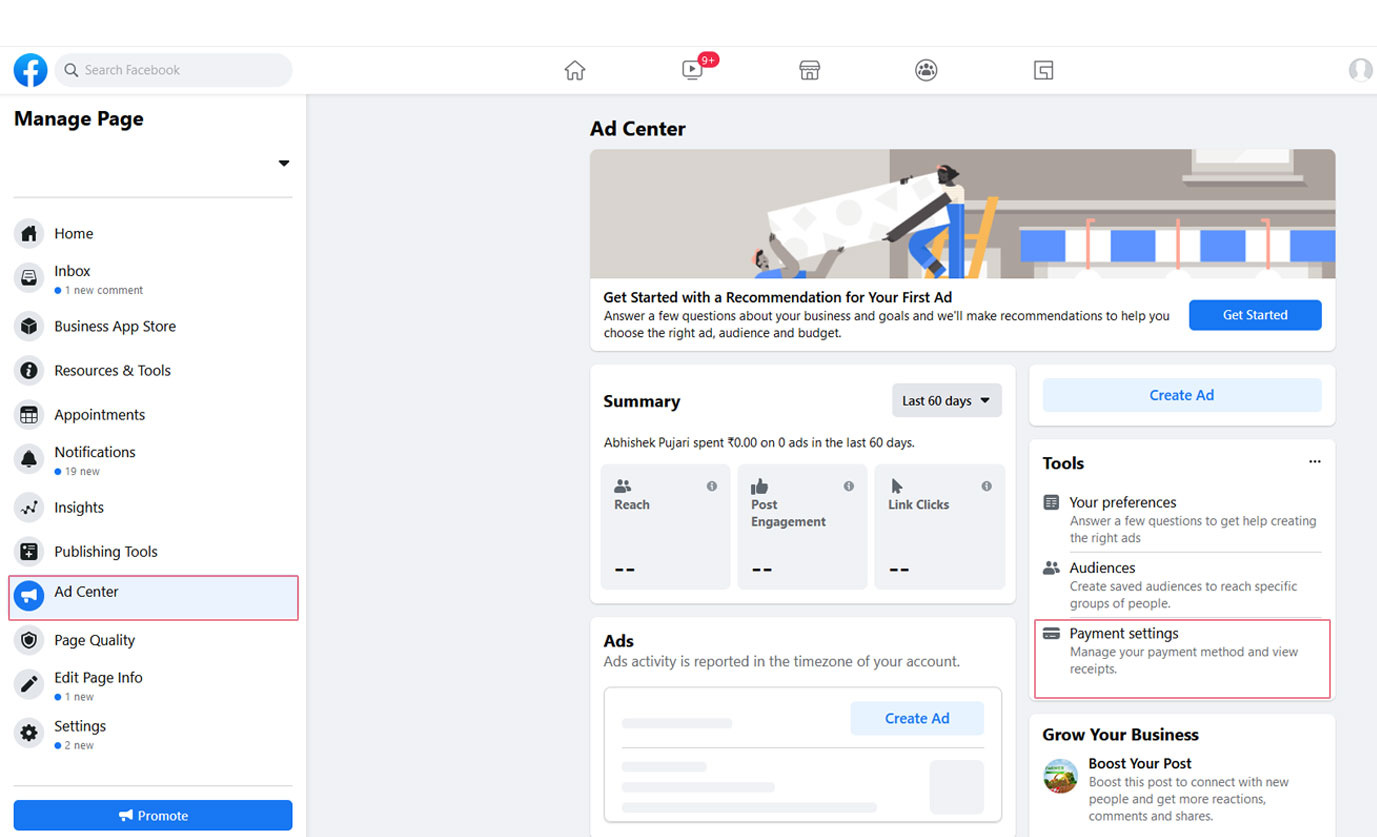Click the Notifications bell icon
Screen dimensions: 1377x837
29,459
